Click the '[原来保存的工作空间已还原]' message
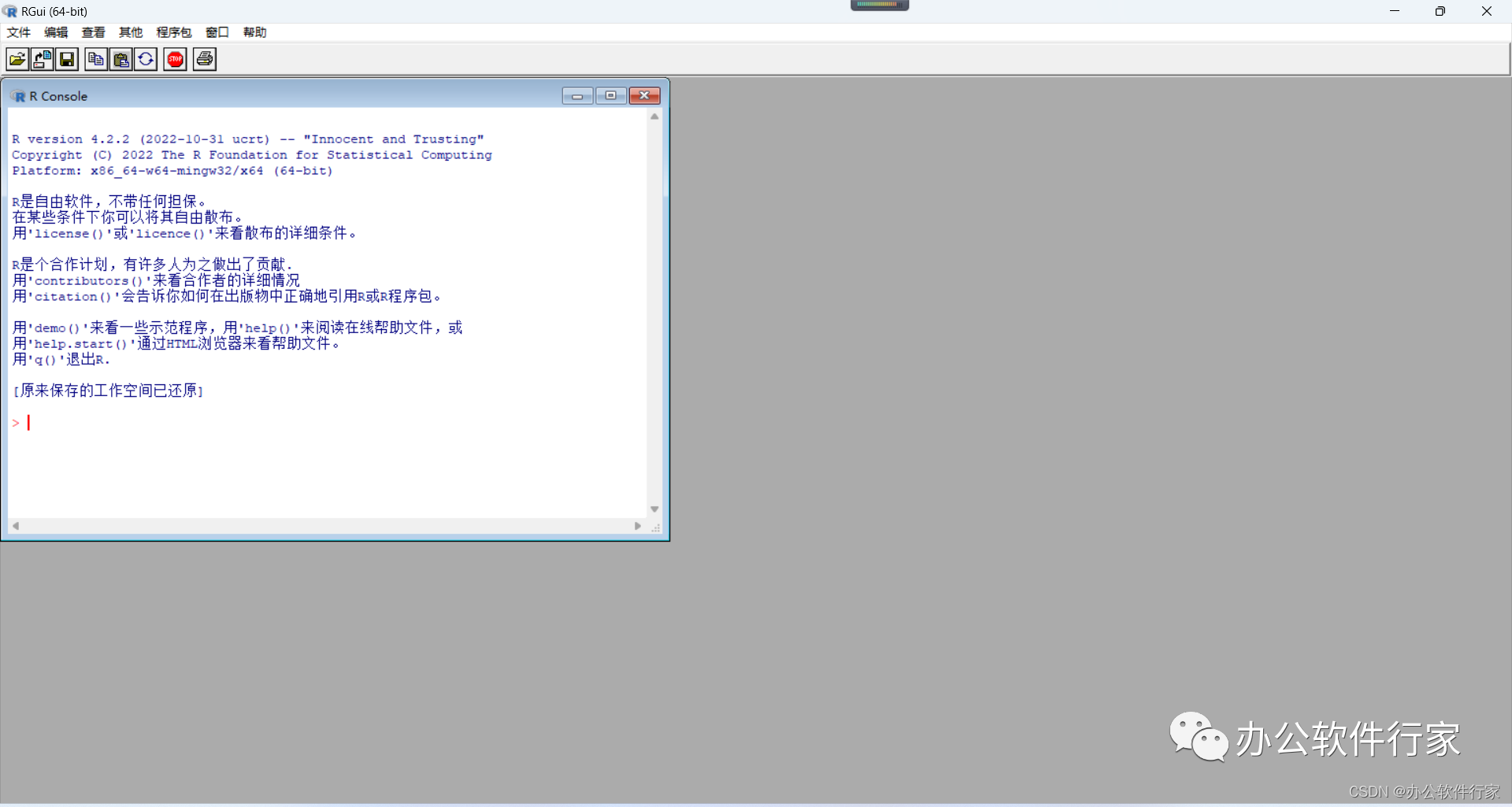Viewport: 1512px width, 807px height. pos(109,391)
